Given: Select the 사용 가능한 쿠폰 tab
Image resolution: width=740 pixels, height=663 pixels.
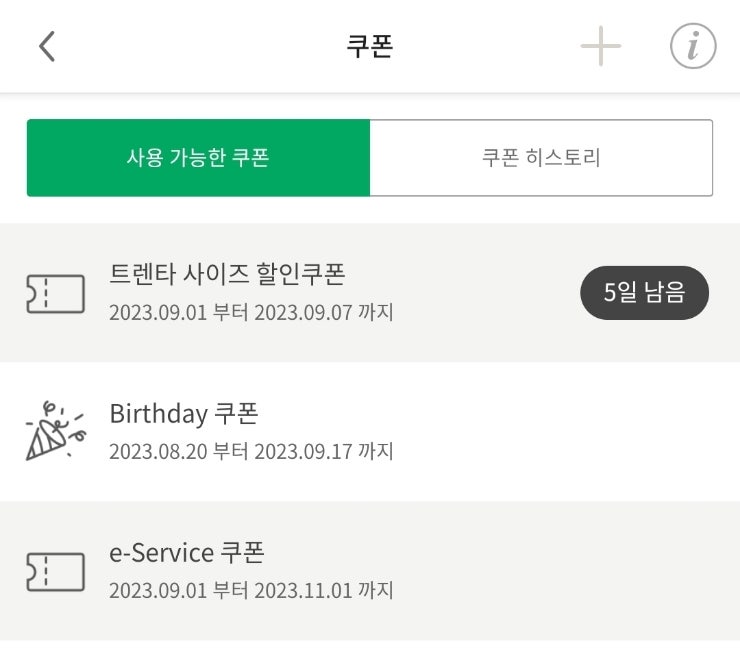Looking at the screenshot, I should [x=198, y=158].
